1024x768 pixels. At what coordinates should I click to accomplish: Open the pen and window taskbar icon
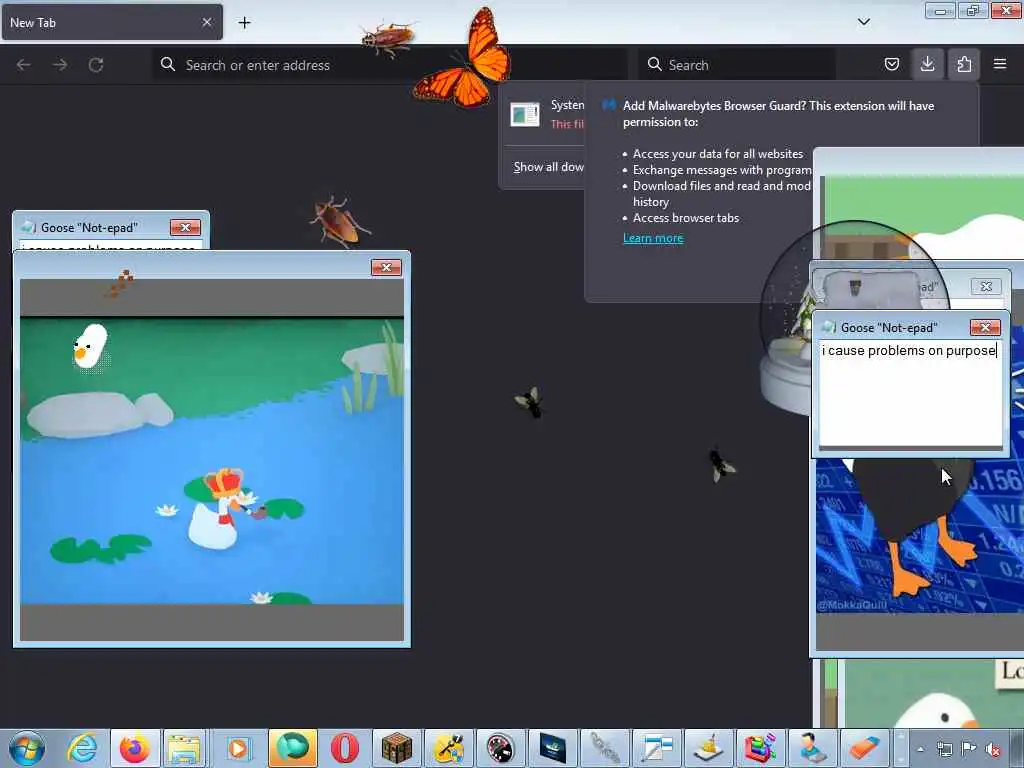[x=656, y=748]
